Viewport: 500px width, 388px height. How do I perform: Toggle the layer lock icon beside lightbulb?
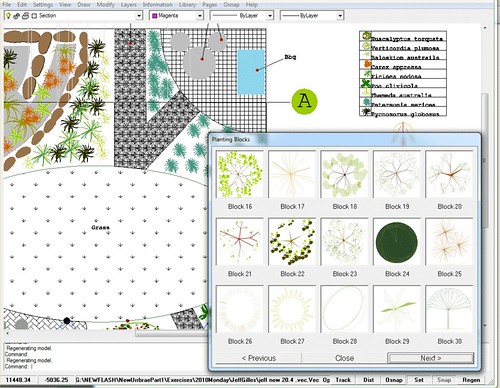pos(17,16)
